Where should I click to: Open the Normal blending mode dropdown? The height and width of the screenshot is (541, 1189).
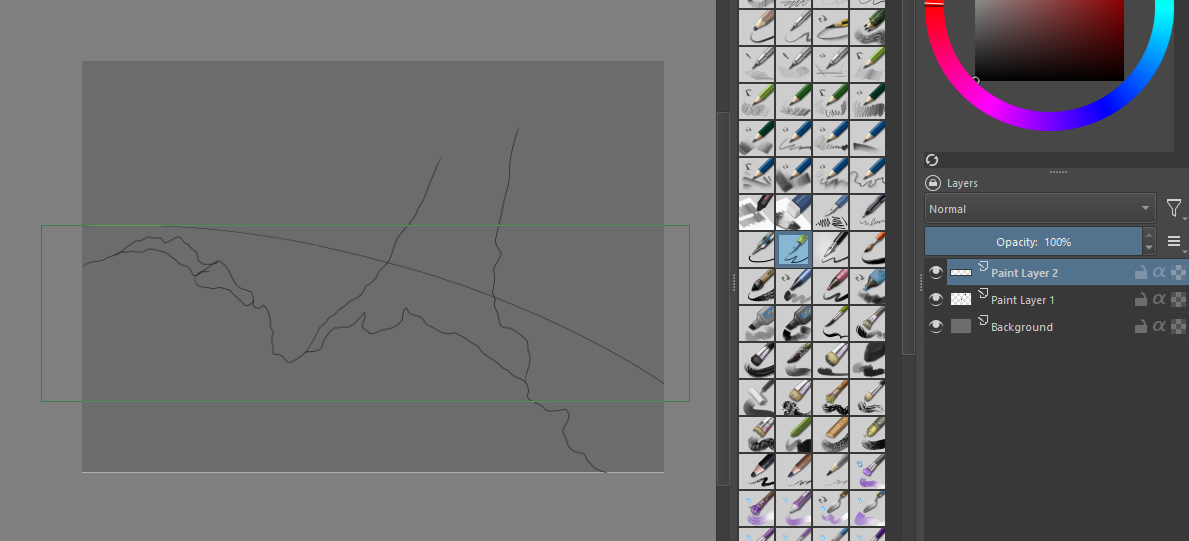(x=1040, y=209)
